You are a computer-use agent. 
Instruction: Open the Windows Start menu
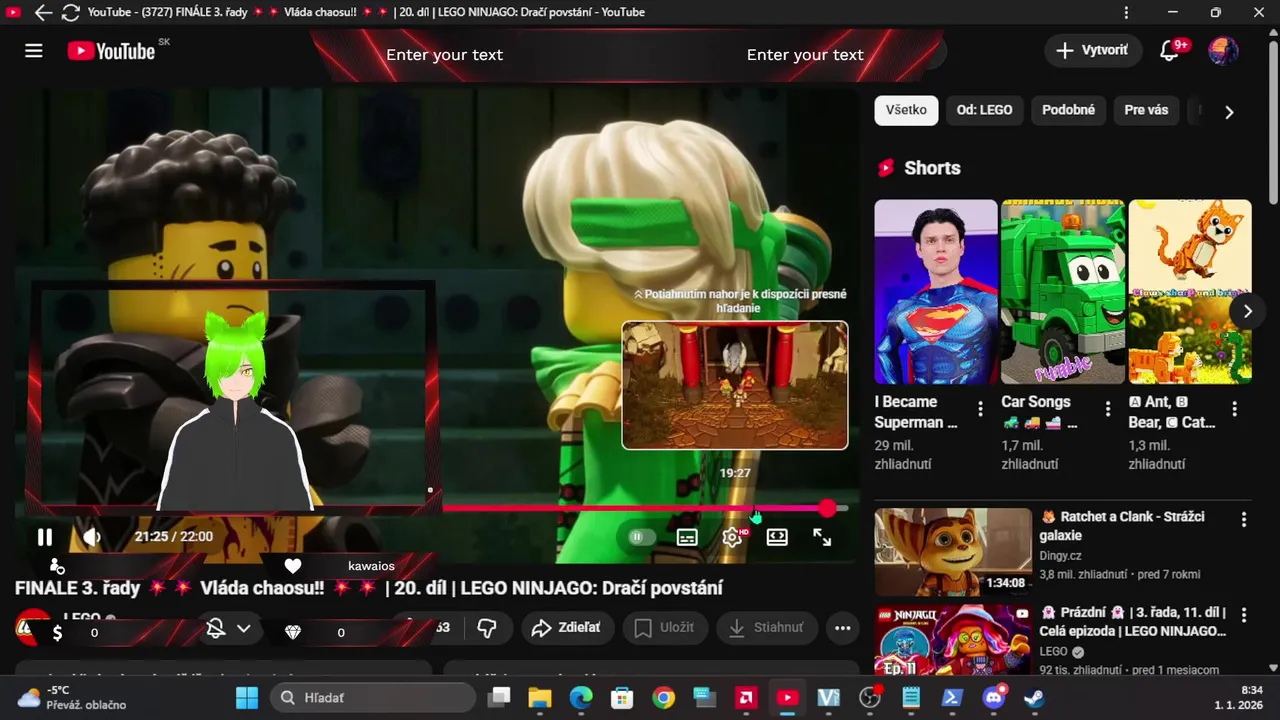(x=247, y=698)
